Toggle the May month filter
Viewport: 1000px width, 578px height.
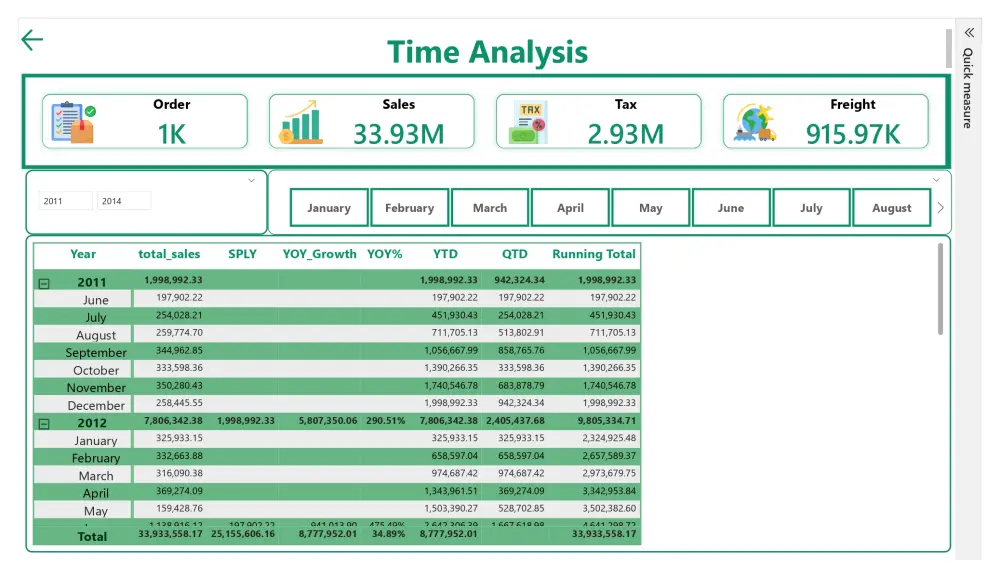pyautogui.click(x=650, y=207)
